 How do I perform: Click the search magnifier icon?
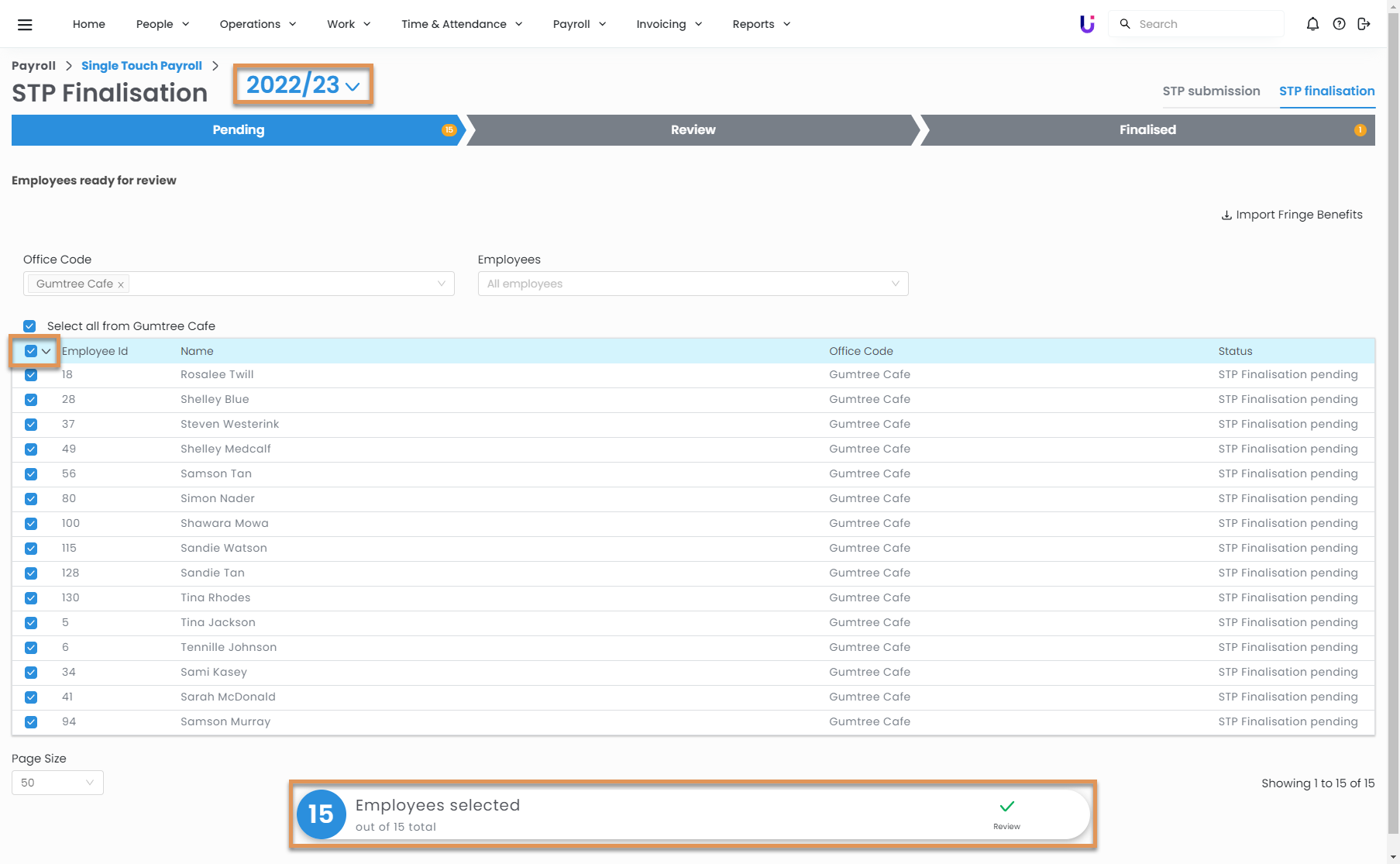coord(1125,24)
